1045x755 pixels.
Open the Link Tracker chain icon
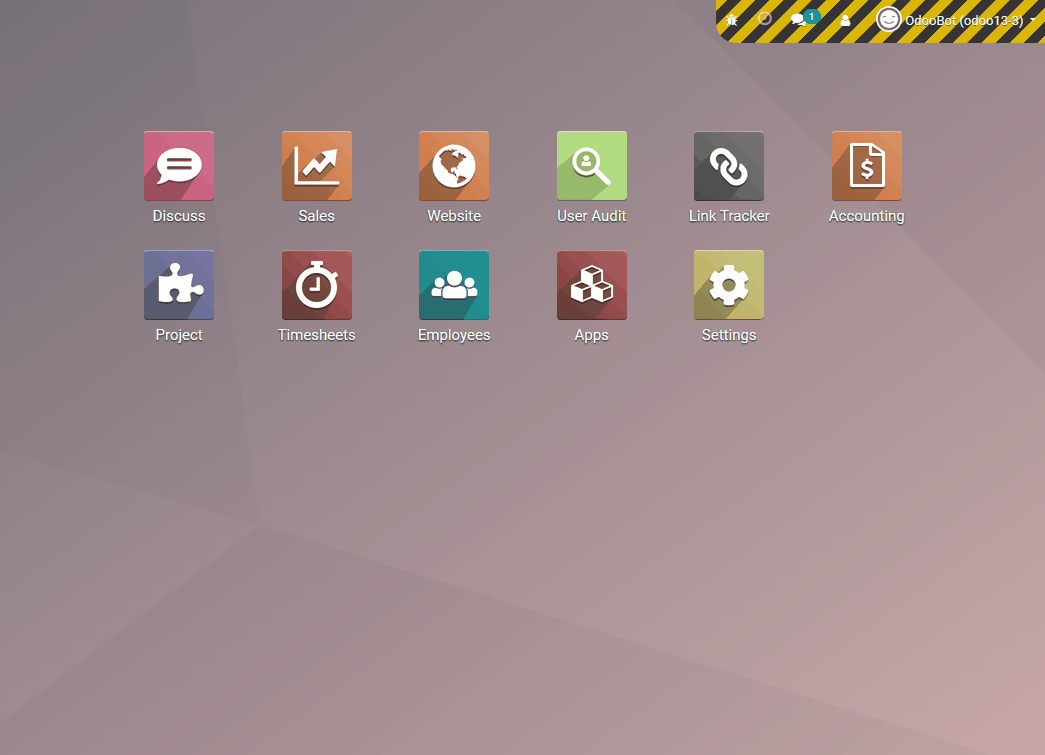(x=729, y=166)
